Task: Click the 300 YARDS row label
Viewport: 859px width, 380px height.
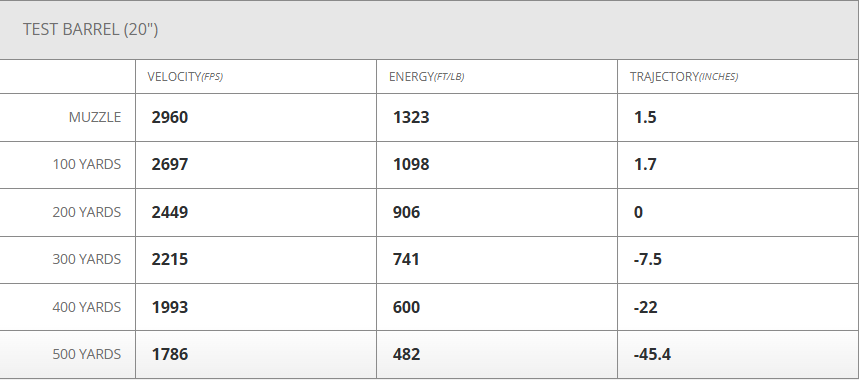Action: 87,259
